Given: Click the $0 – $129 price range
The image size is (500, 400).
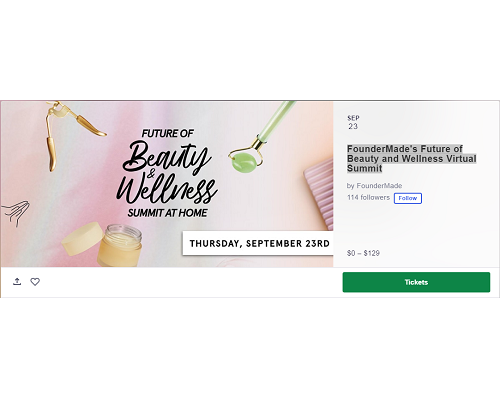Looking at the screenshot, I should coord(363,253).
